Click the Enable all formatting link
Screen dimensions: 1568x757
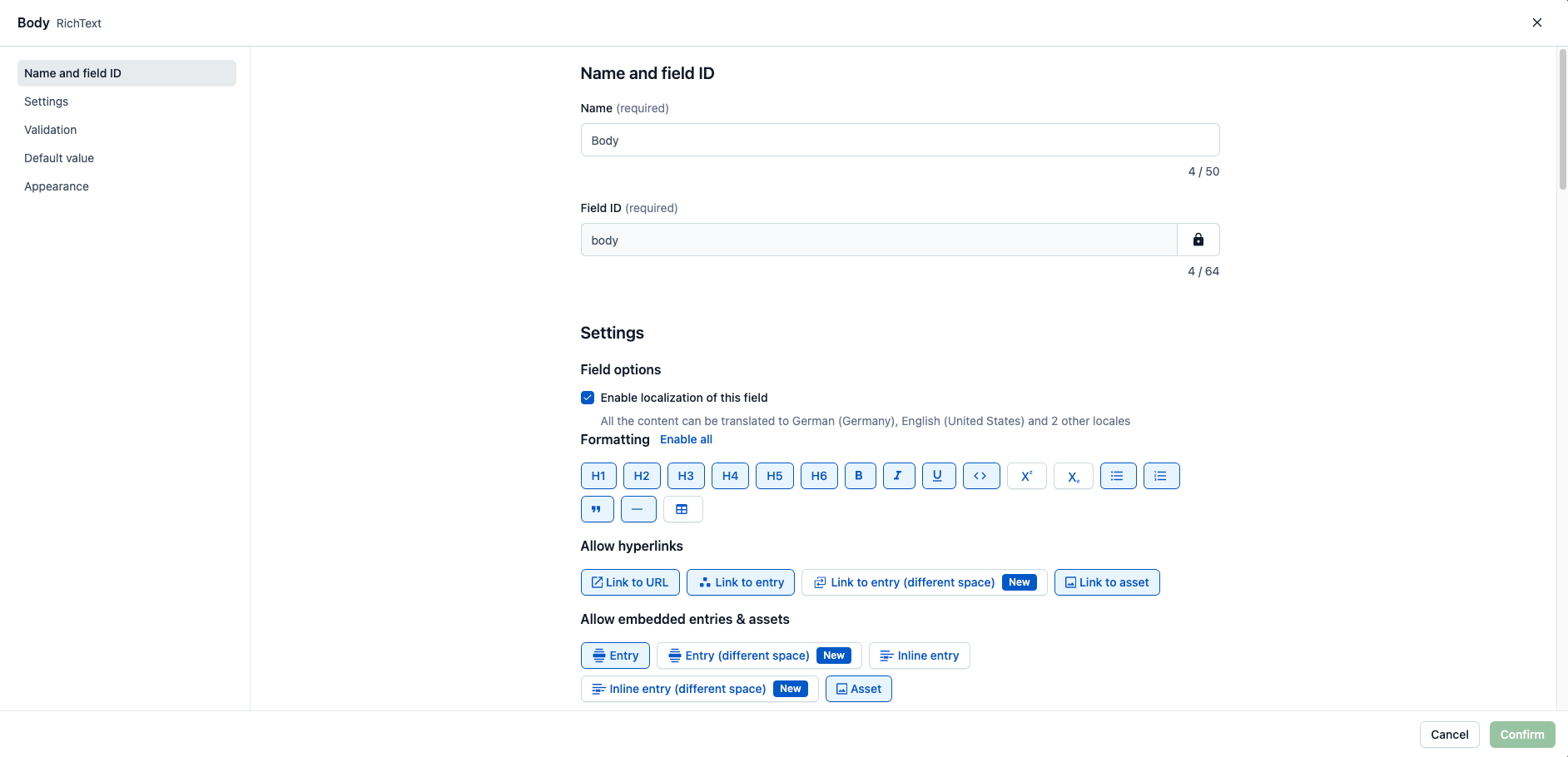point(686,439)
